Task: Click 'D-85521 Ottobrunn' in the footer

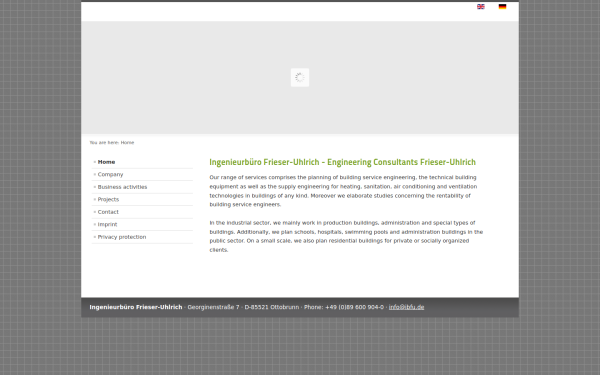Action: 272,307
